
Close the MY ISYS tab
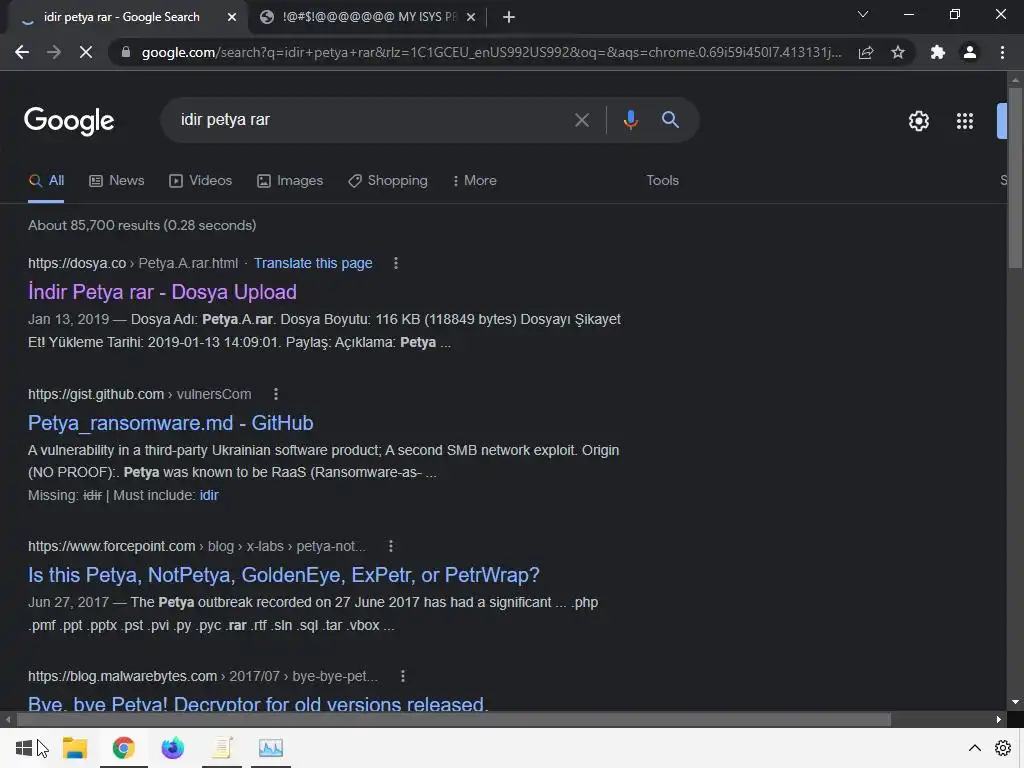click(x=471, y=18)
